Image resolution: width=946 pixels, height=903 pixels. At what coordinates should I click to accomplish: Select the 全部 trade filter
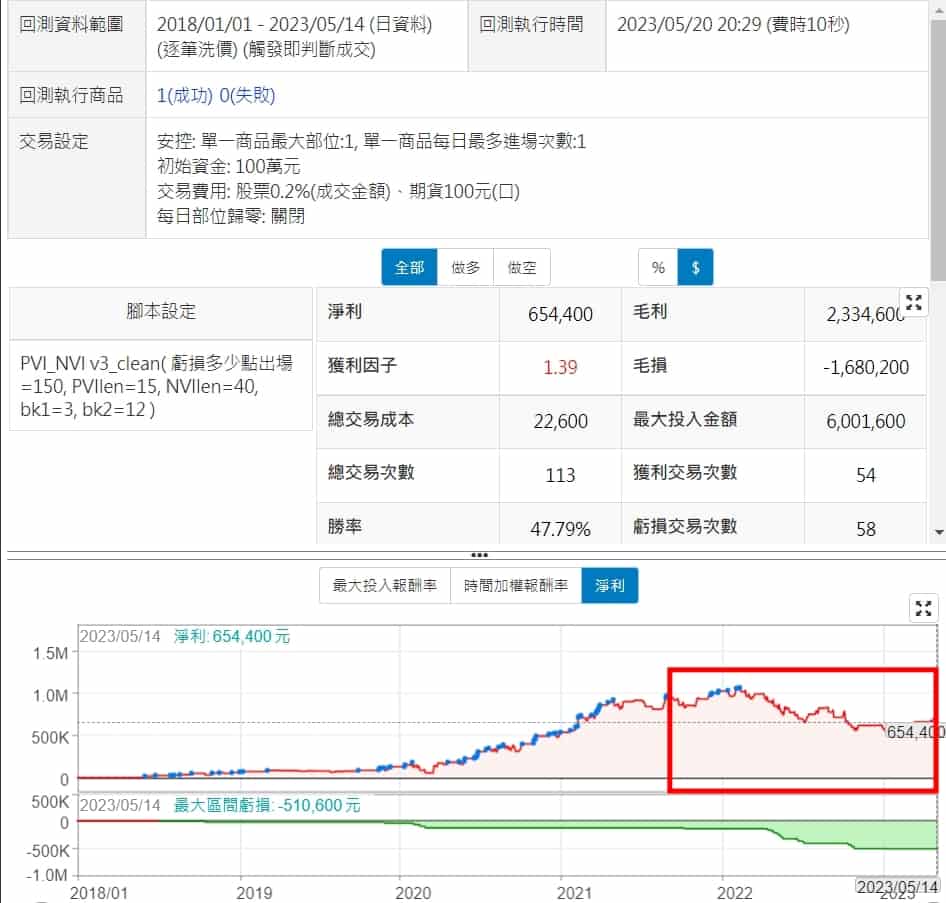[409, 268]
